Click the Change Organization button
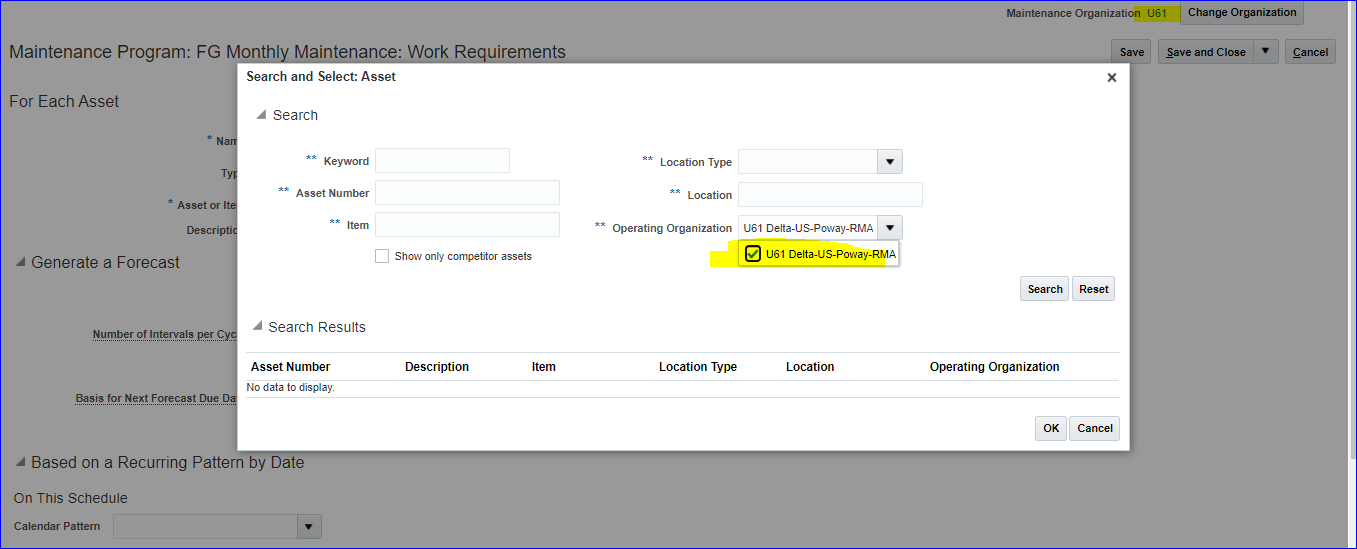1357x549 pixels. click(1242, 13)
